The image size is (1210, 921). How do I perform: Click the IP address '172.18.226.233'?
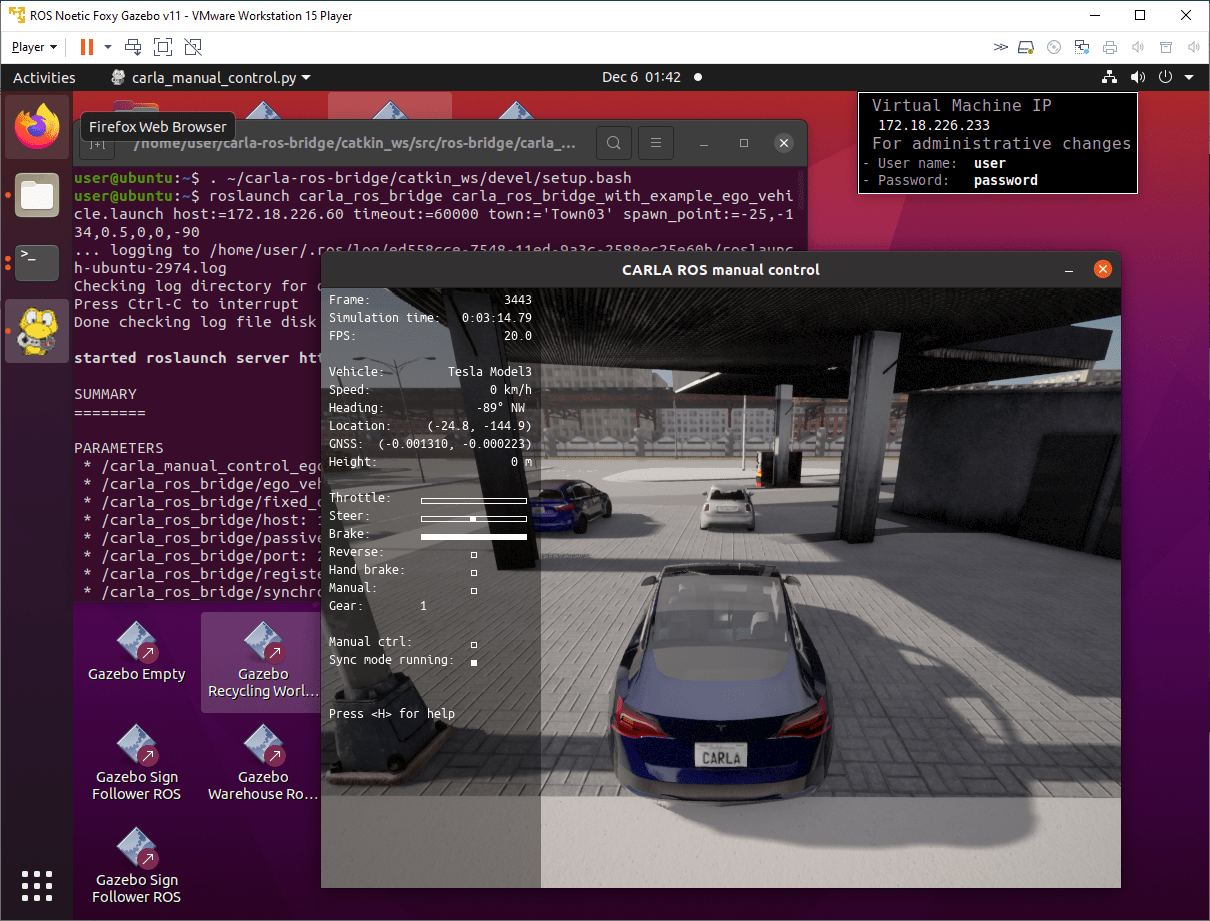click(x=934, y=125)
